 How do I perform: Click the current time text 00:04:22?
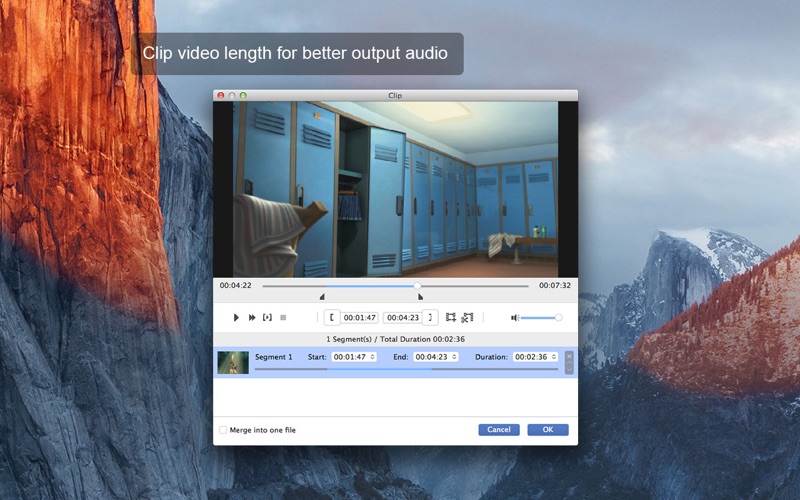236,285
